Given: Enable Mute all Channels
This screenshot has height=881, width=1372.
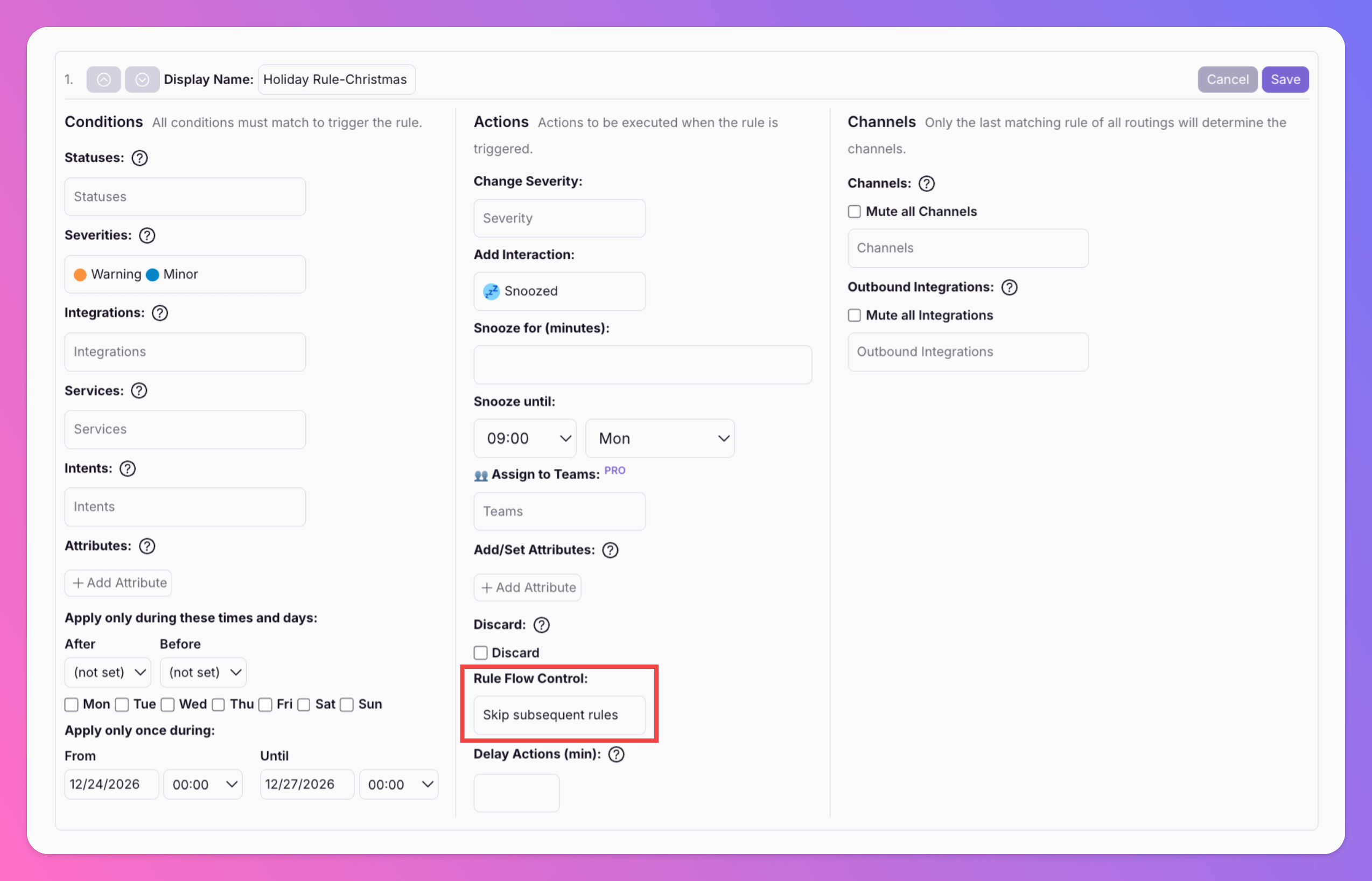Looking at the screenshot, I should click(x=854, y=211).
